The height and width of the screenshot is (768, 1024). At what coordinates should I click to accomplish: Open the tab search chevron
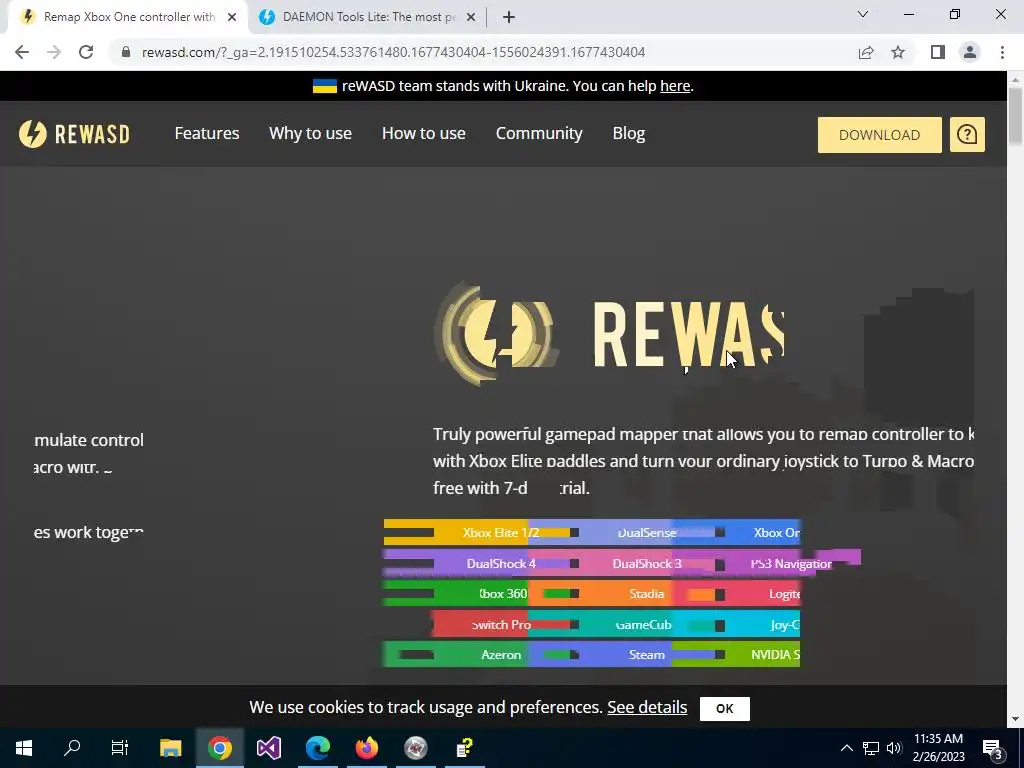click(863, 14)
